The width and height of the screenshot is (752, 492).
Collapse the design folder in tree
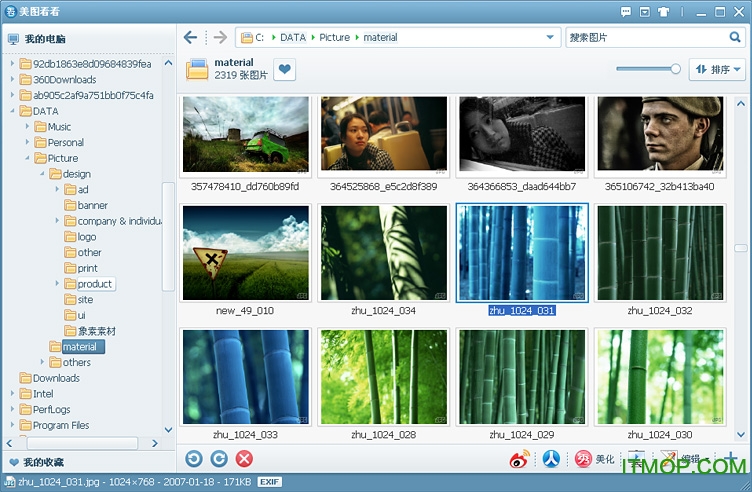coord(43,174)
